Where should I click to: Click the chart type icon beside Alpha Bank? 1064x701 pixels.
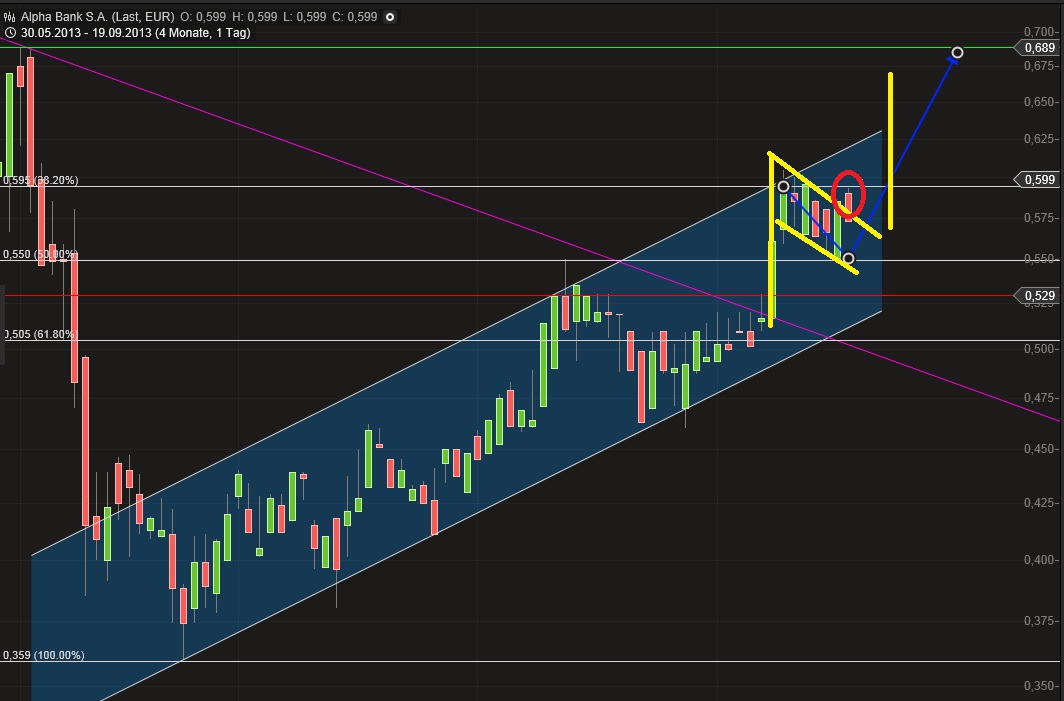[10, 17]
